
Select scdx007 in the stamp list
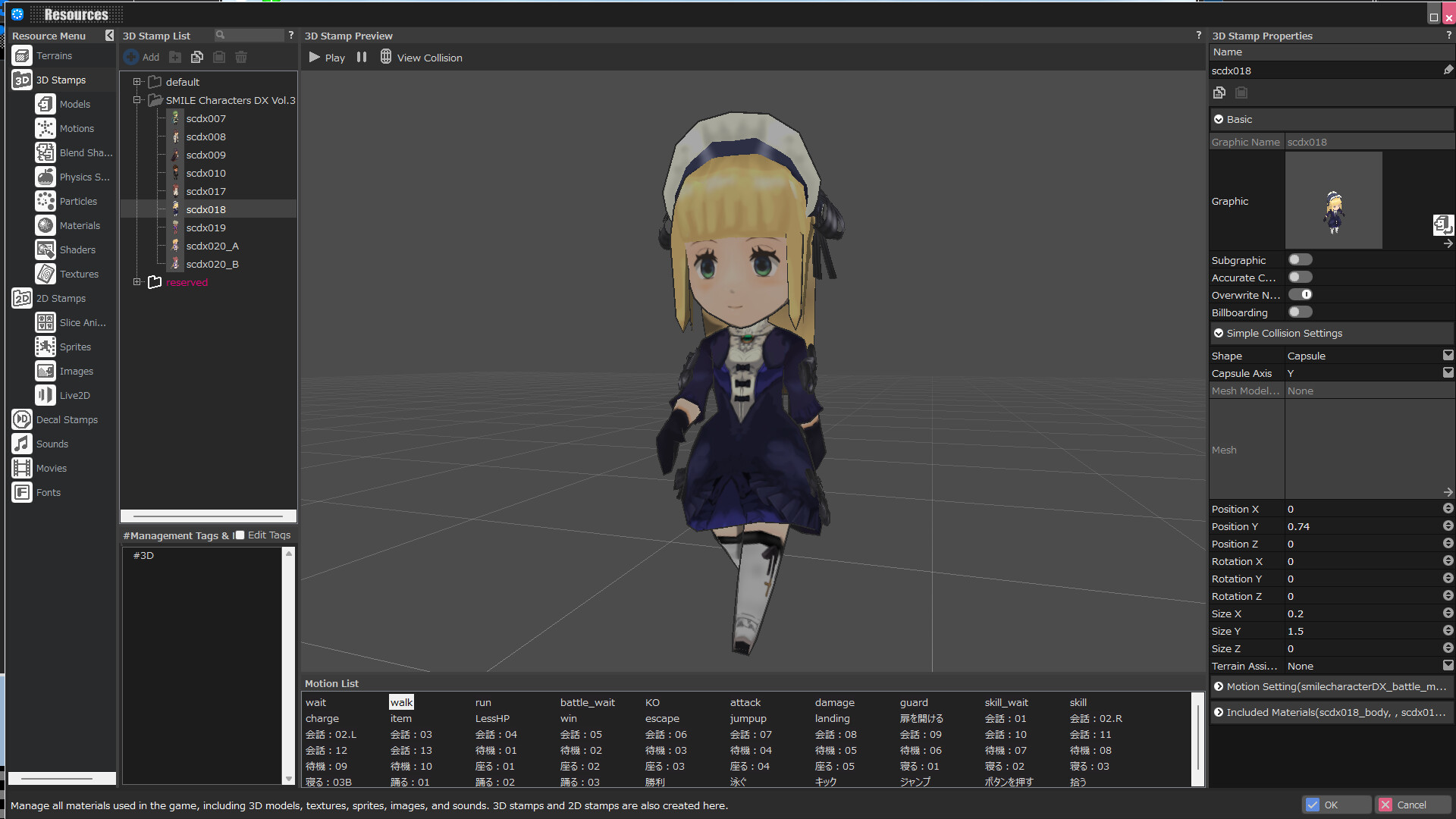coord(206,118)
